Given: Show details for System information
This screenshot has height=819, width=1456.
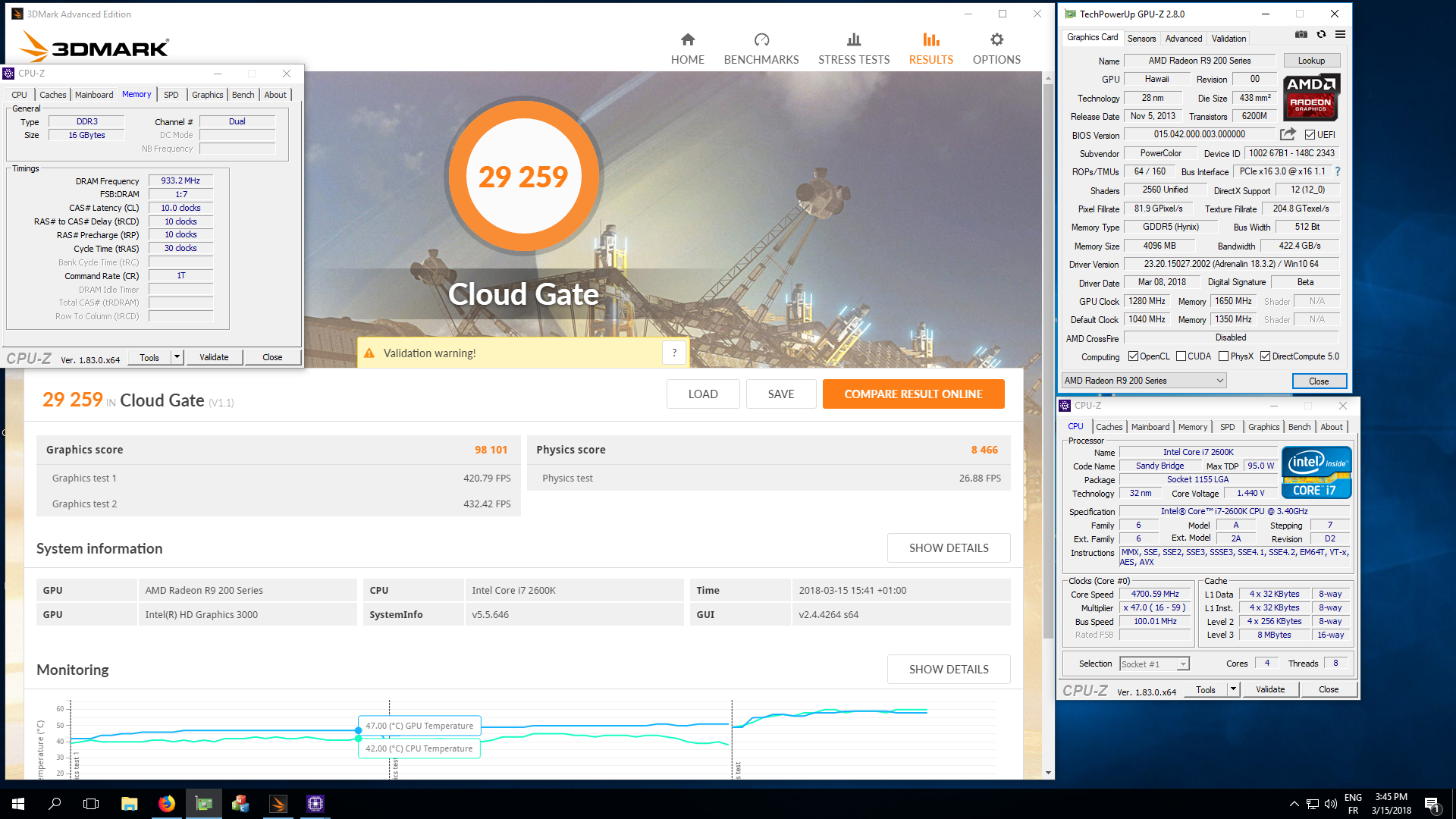Looking at the screenshot, I should (949, 548).
